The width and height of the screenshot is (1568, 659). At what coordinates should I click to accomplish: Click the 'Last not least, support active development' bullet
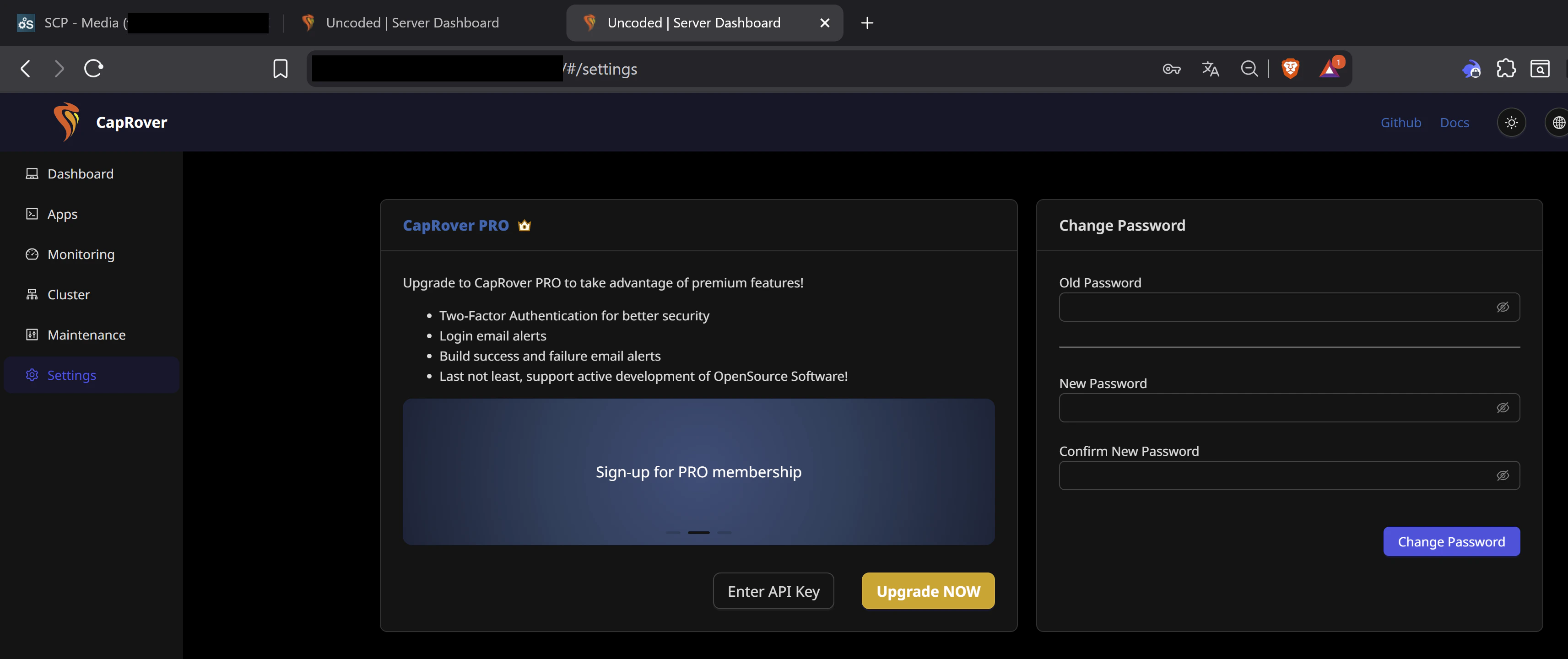click(x=643, y=376)
